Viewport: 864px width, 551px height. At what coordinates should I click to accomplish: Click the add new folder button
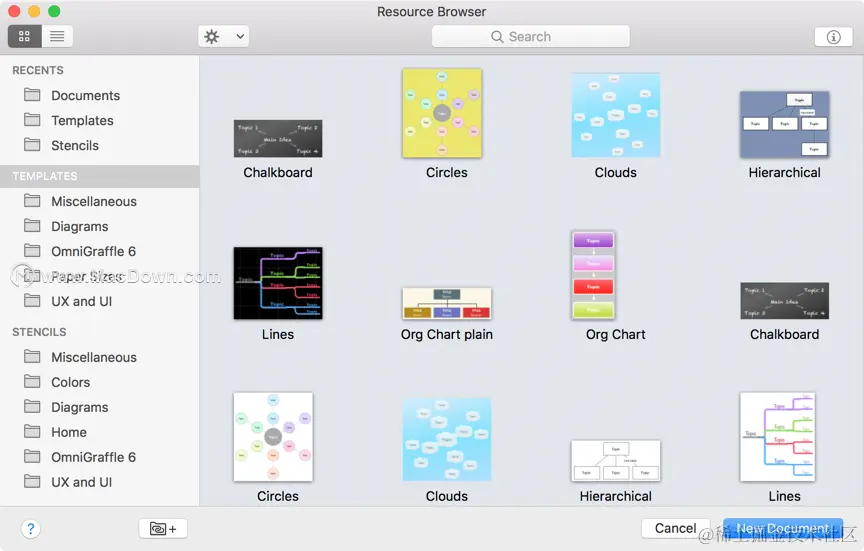click(x=163, y=529)
